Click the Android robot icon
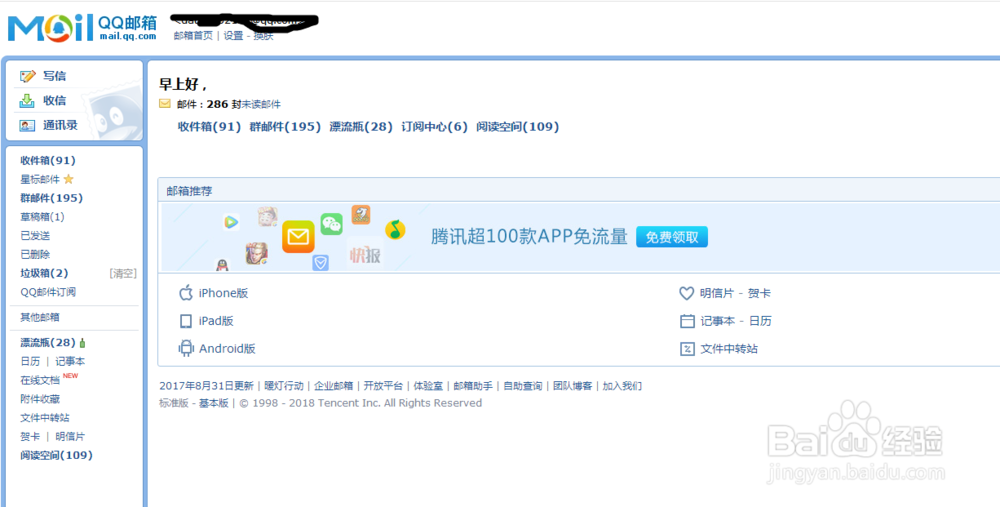Viewport: 1000px width, 507px height. 186,348
